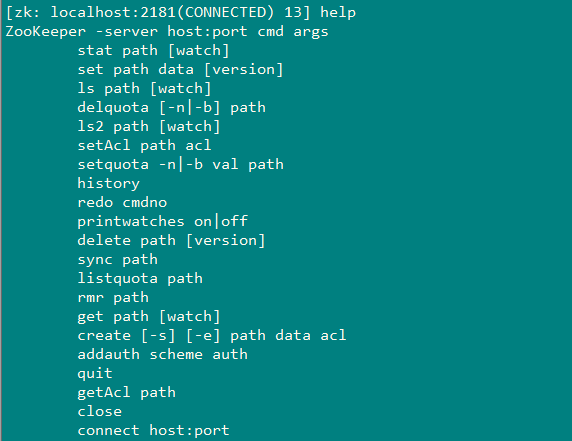Viewport: 572px width, 441px height.
Task: Click the 'delete path [version]' line
Action: pos(171,240)
